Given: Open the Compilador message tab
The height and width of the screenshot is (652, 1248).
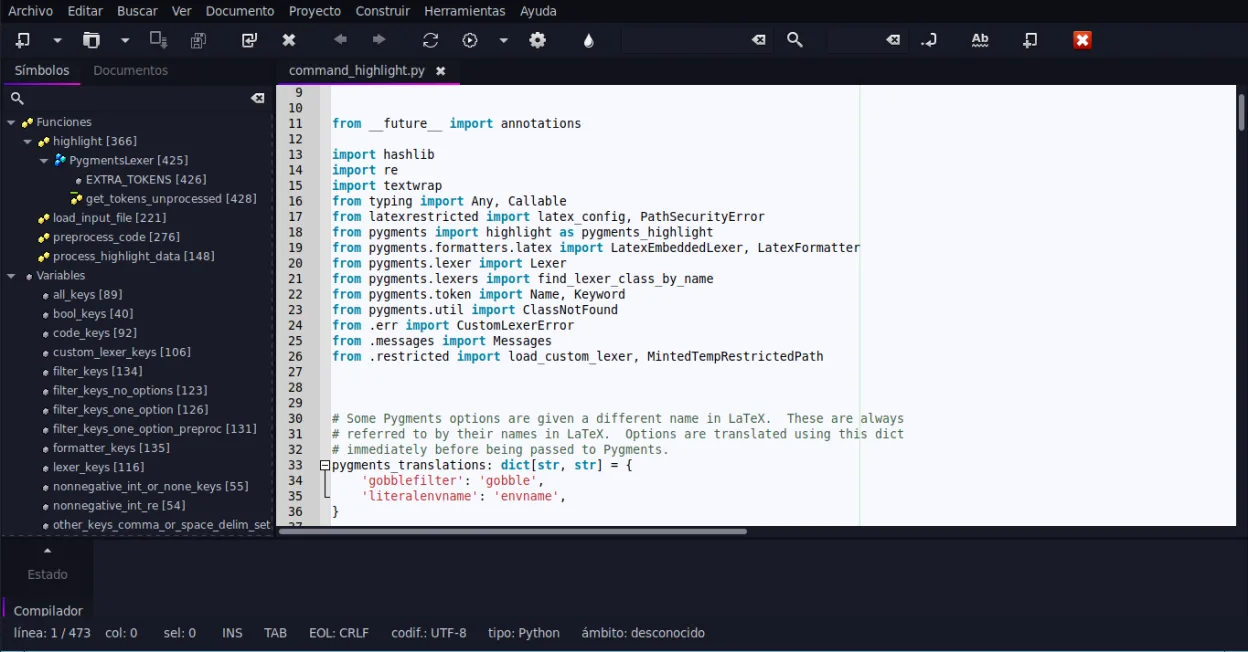Looking at the screenshot, I should [48, 610].
